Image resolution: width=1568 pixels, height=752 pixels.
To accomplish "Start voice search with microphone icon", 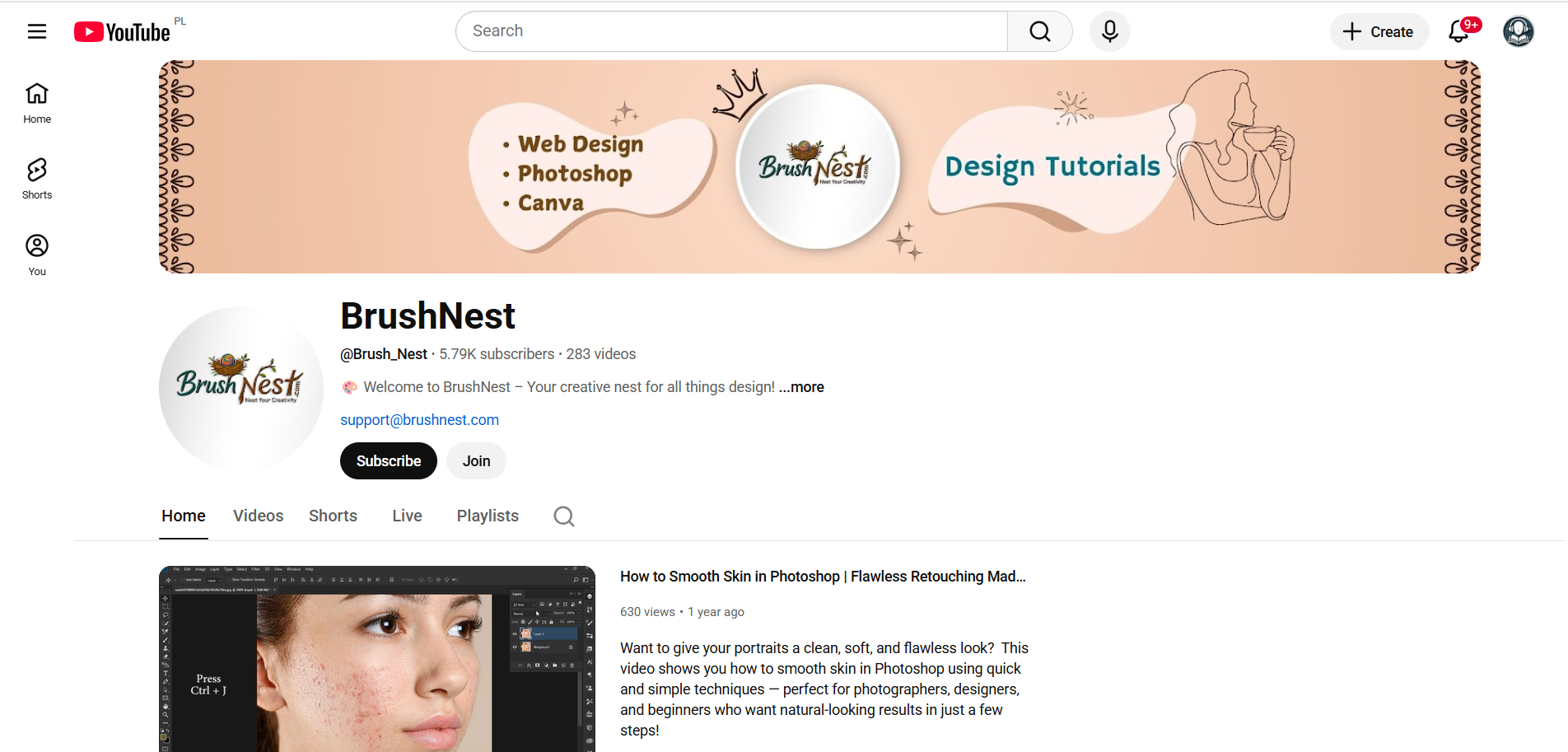I will tap(1109, 31).
